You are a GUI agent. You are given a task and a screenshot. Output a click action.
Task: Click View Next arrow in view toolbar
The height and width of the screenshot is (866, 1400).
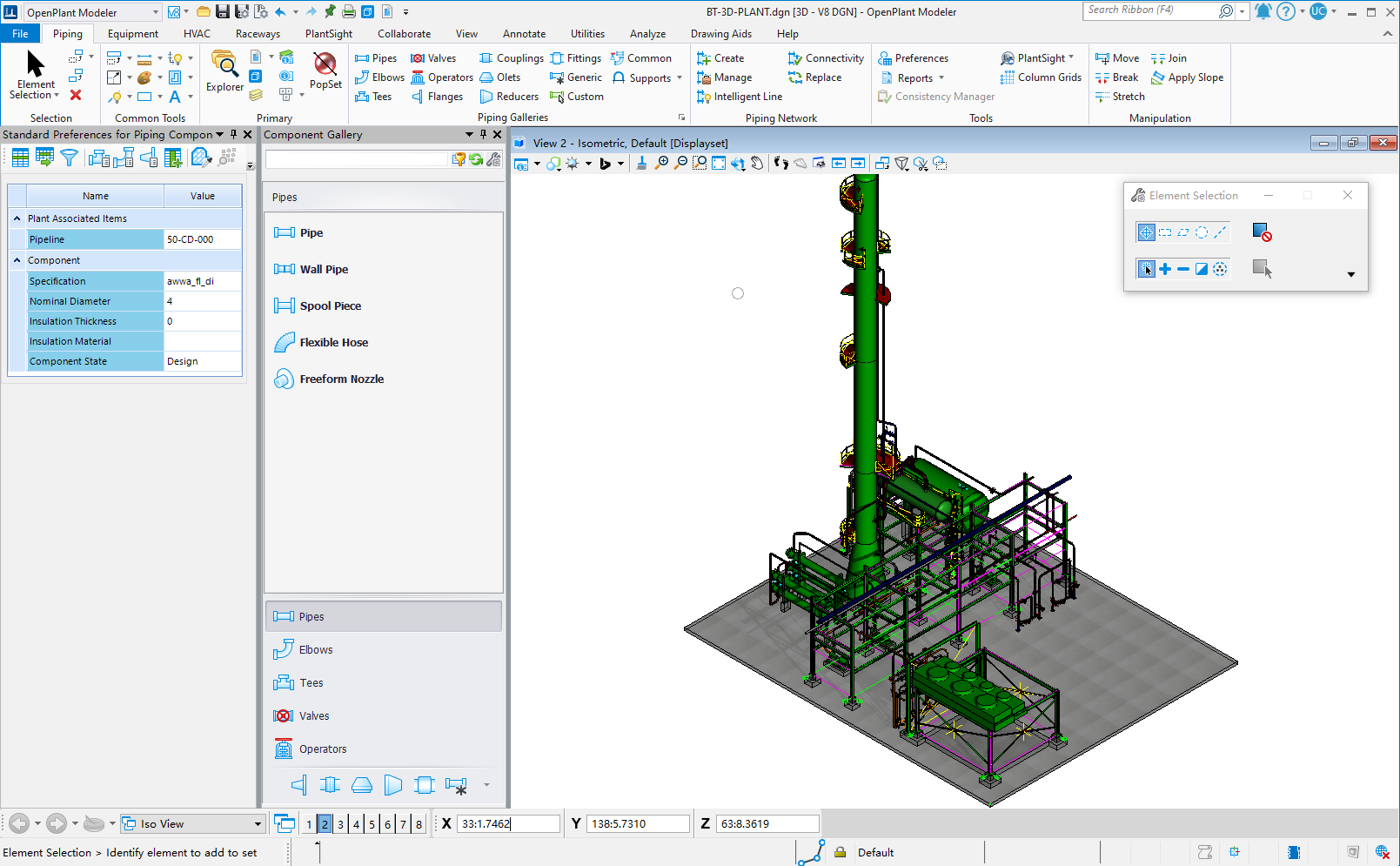(x=858, y=163)
